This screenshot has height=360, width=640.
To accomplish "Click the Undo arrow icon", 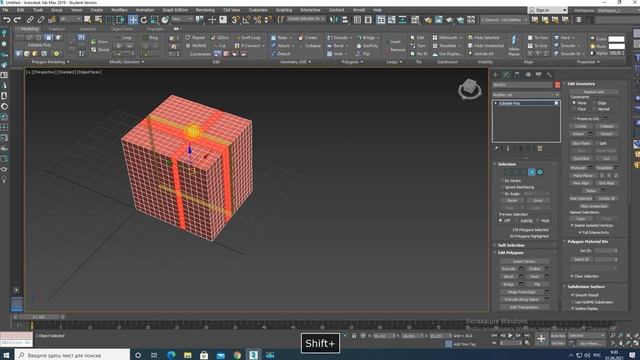I will 7,20.
